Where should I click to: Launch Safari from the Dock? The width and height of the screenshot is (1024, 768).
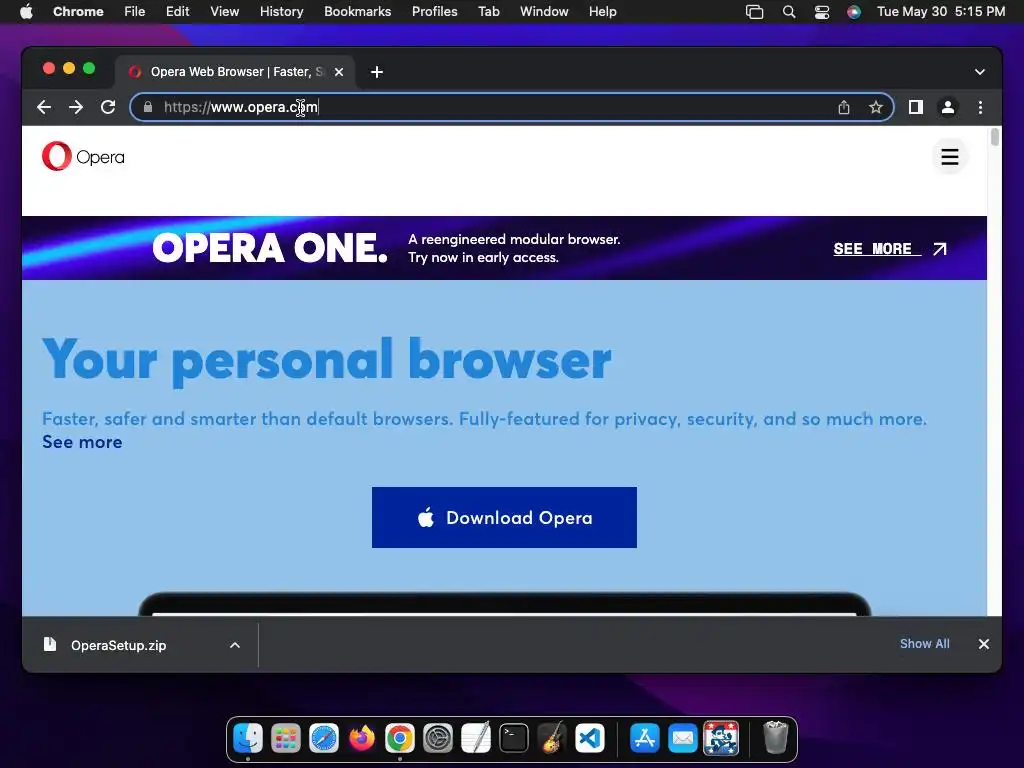tap(324, 739)
